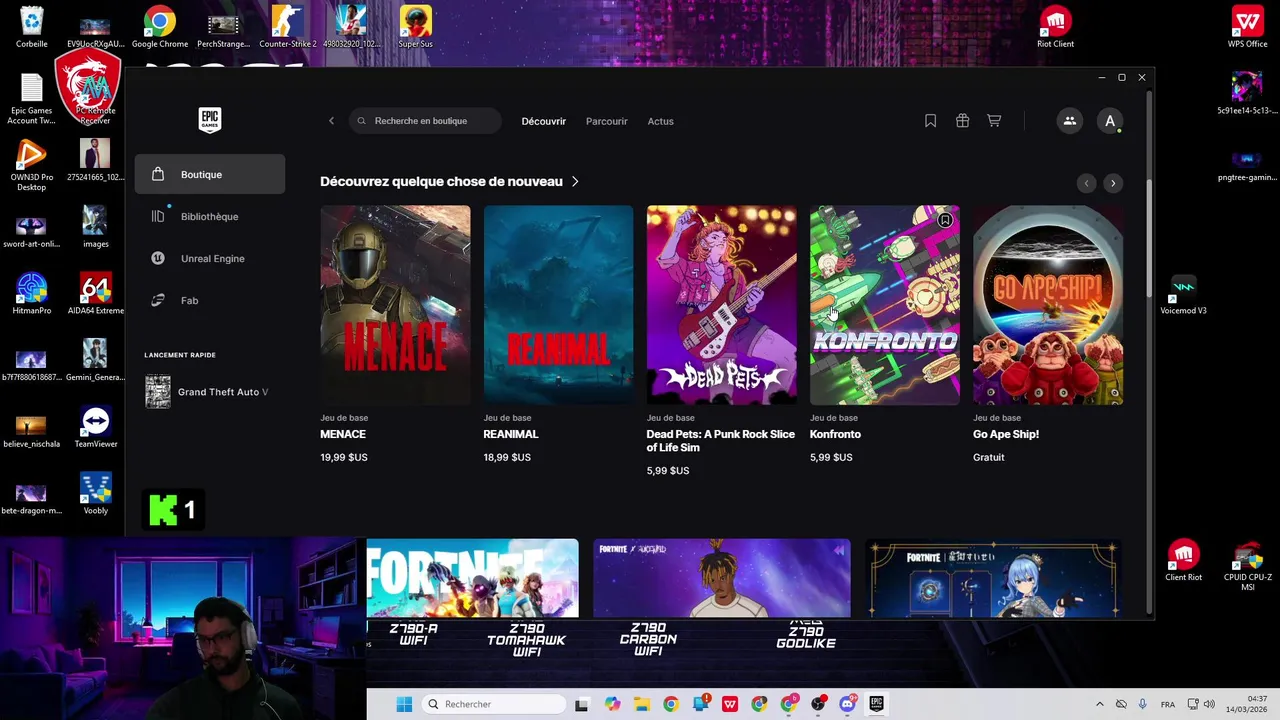Open Dead Pets: A Punk Rock title link
Viewport: 1280px width, 720px height.
click(721, 441)
